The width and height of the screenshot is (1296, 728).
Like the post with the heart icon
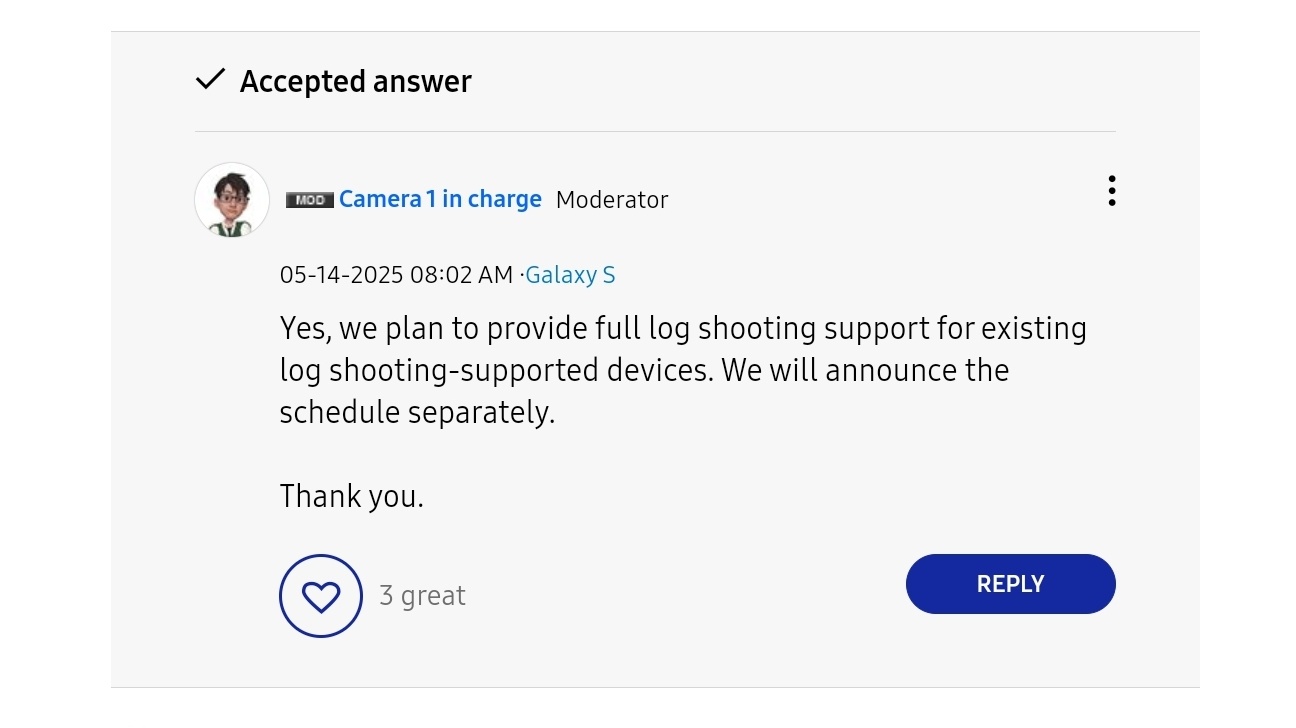click(x=320, y=596)
